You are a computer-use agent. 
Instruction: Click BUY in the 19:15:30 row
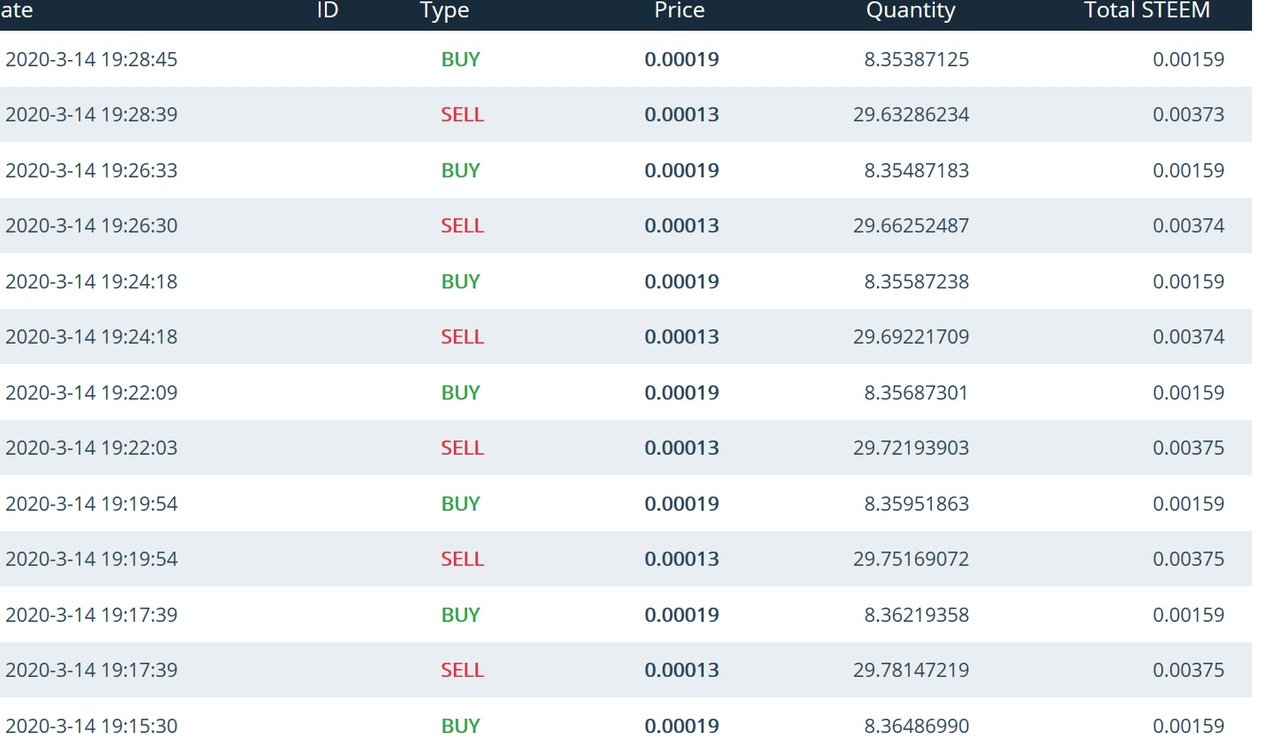pyautogui.click(x=460, y=725)
